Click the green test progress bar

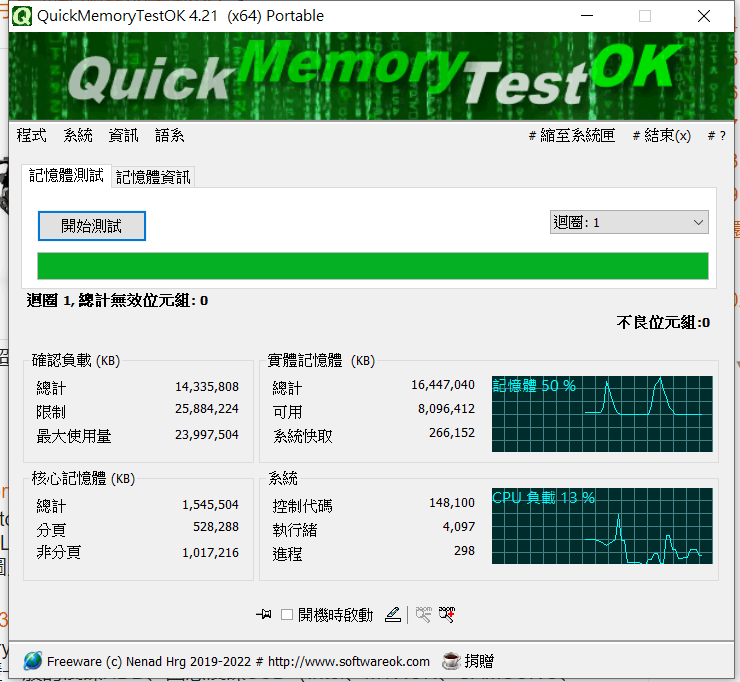click(373, 266)
